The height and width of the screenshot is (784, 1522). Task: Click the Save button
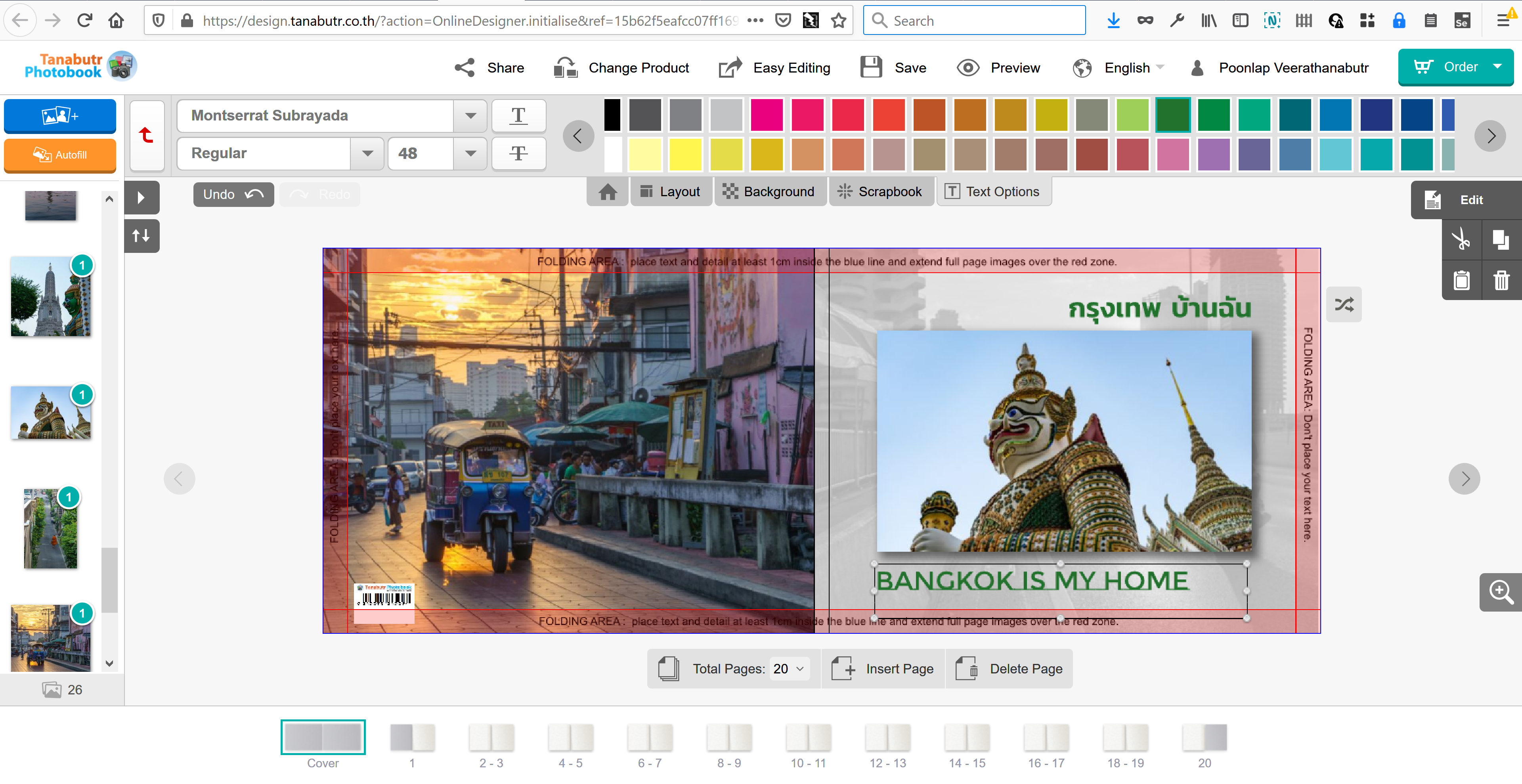893,68
